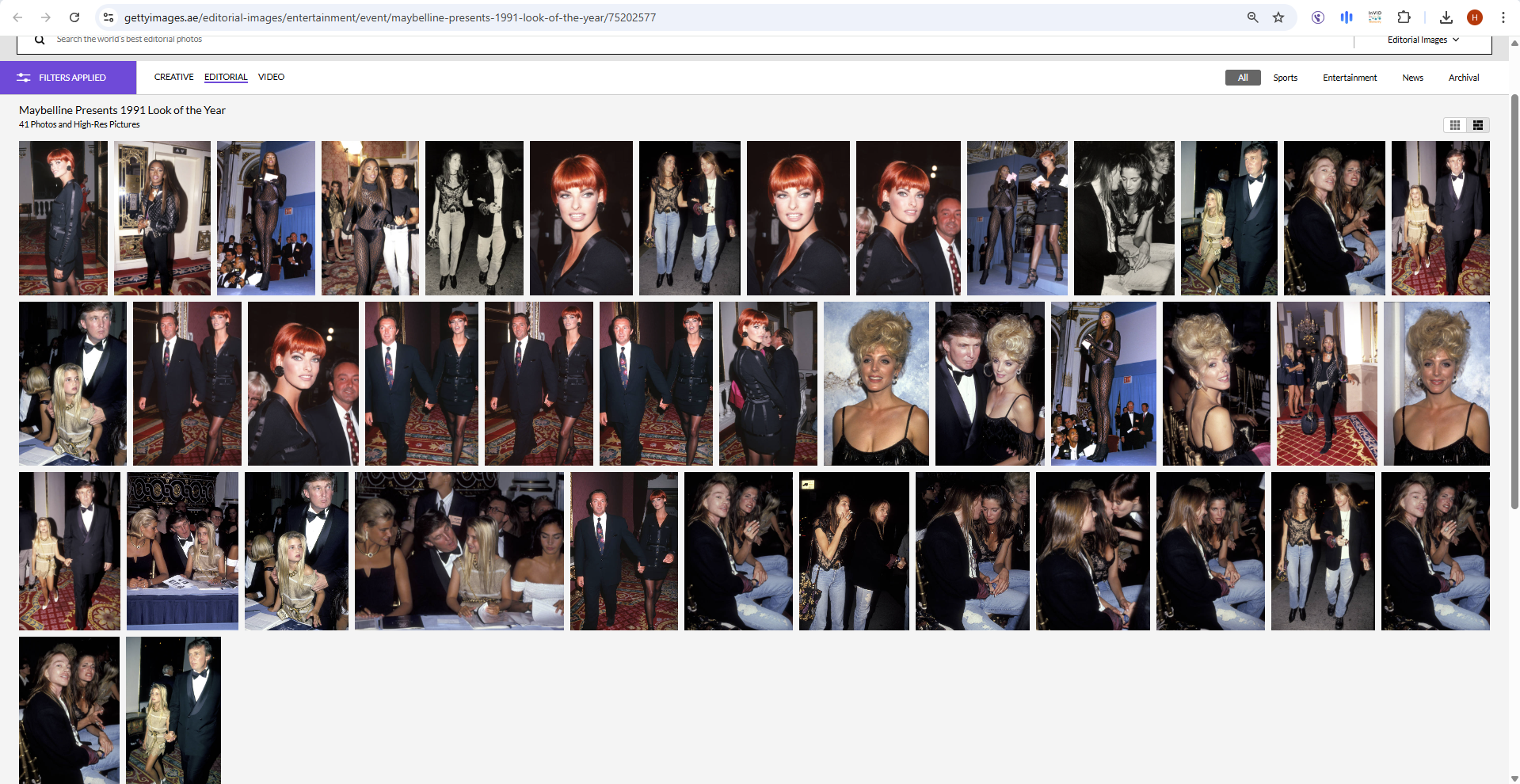Expand the Editorial Images dropdown
1520x784 pixels.
tap(1423, 40)
